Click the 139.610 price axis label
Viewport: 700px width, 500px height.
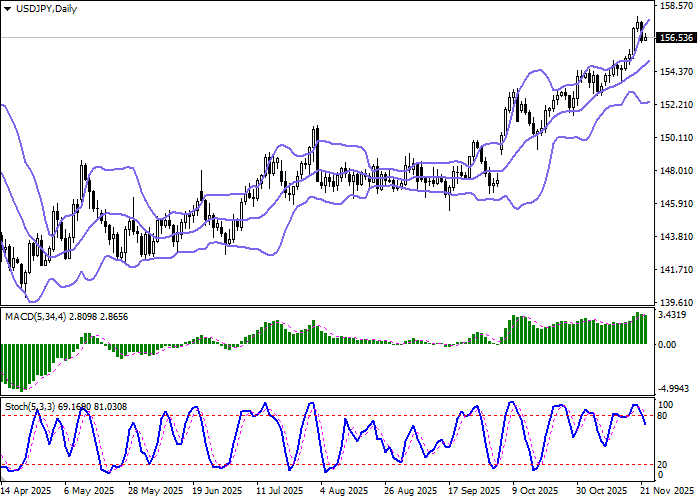pyautogui.click(x=676, y=302)
